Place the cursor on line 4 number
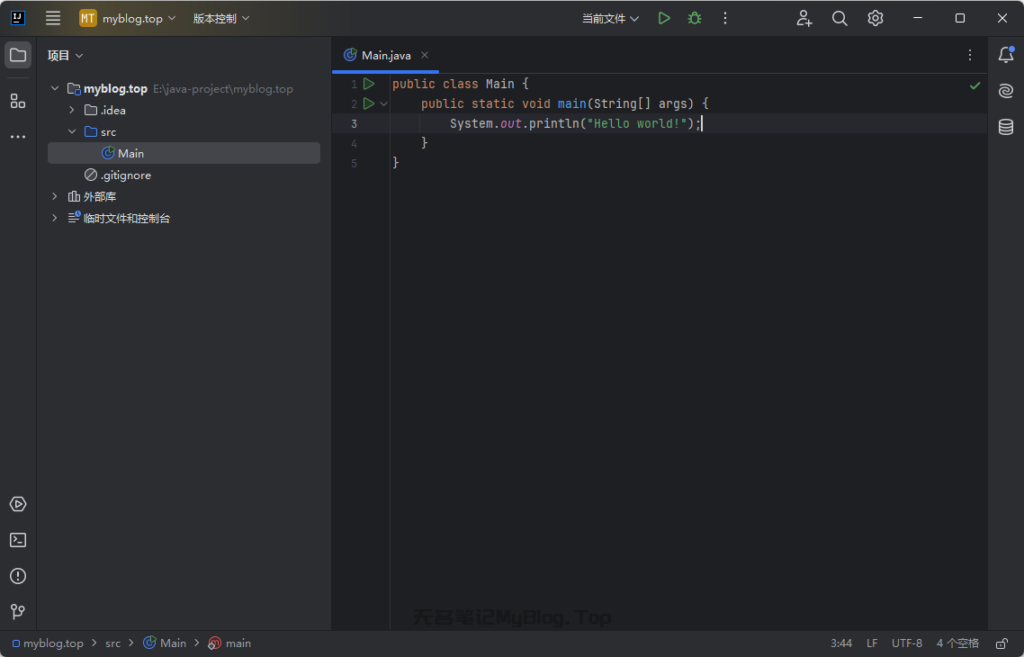 tap(354, 143)
